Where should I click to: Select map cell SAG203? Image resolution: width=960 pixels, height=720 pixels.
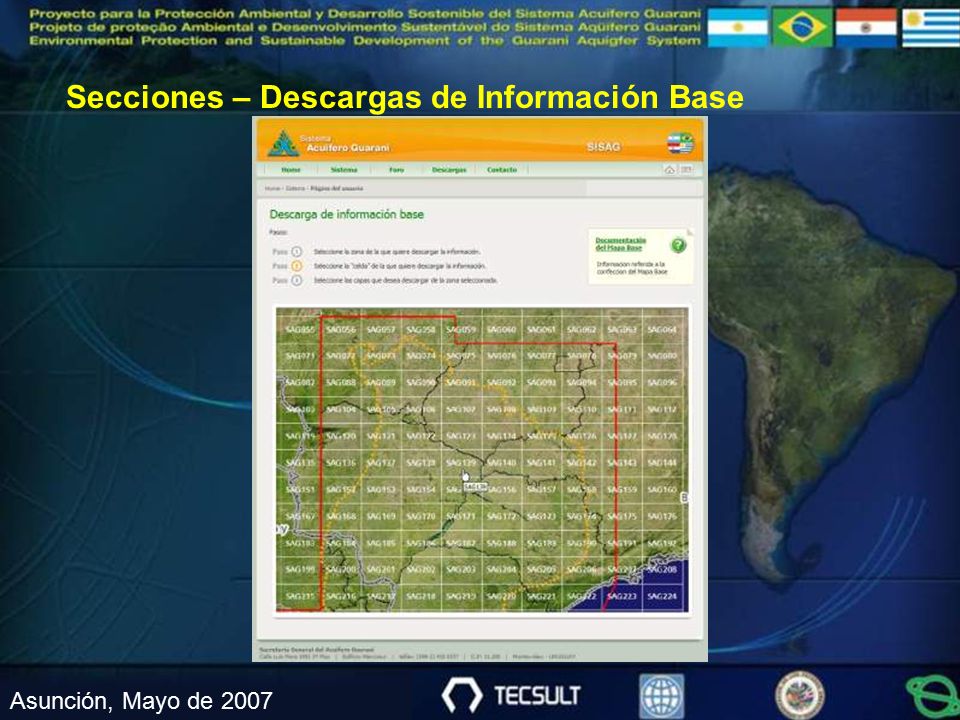(461, 569)
